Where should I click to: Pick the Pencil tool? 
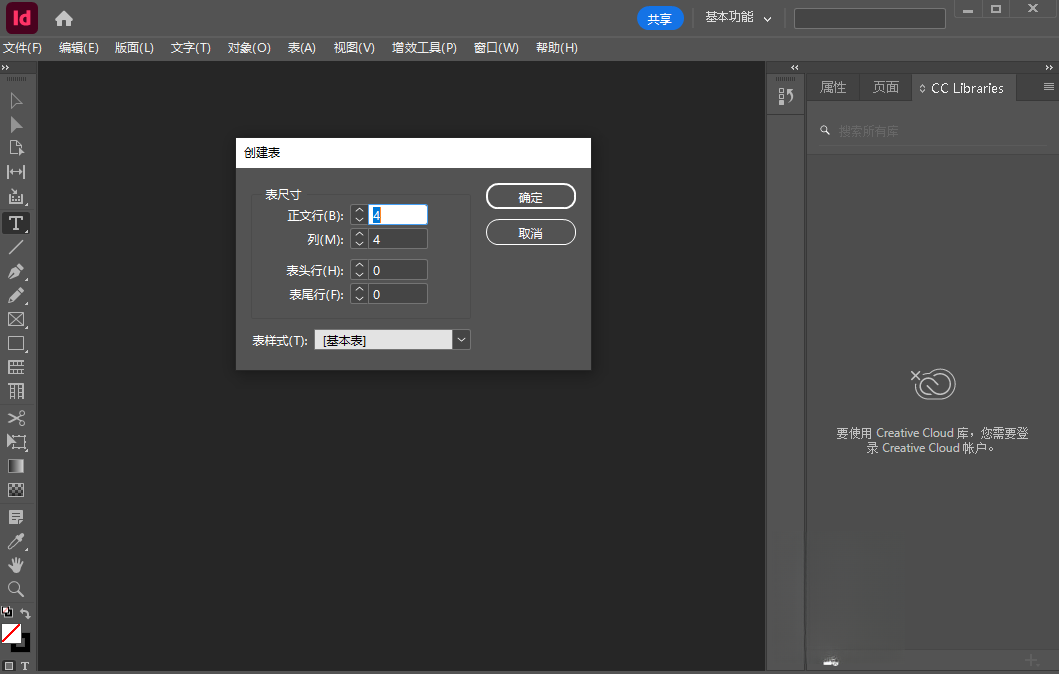pyautogui.click(x=16, y=296)
